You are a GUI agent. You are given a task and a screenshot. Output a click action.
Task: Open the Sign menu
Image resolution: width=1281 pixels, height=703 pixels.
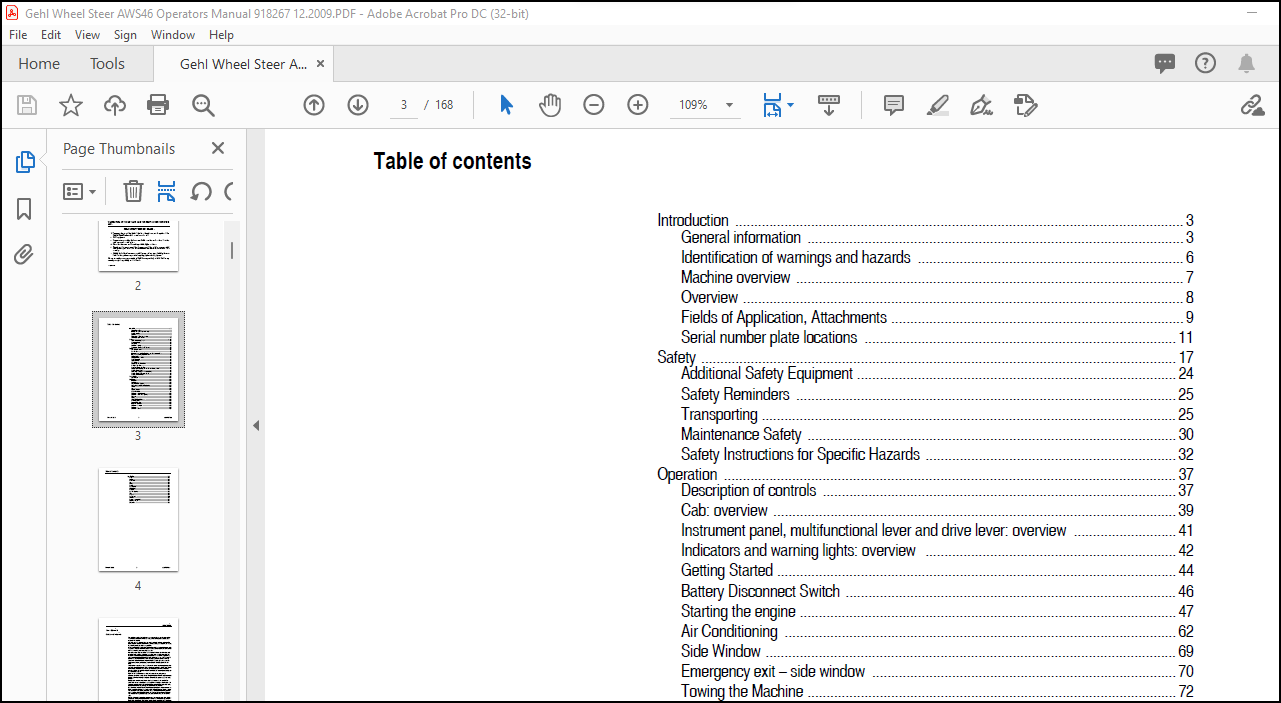125,34
